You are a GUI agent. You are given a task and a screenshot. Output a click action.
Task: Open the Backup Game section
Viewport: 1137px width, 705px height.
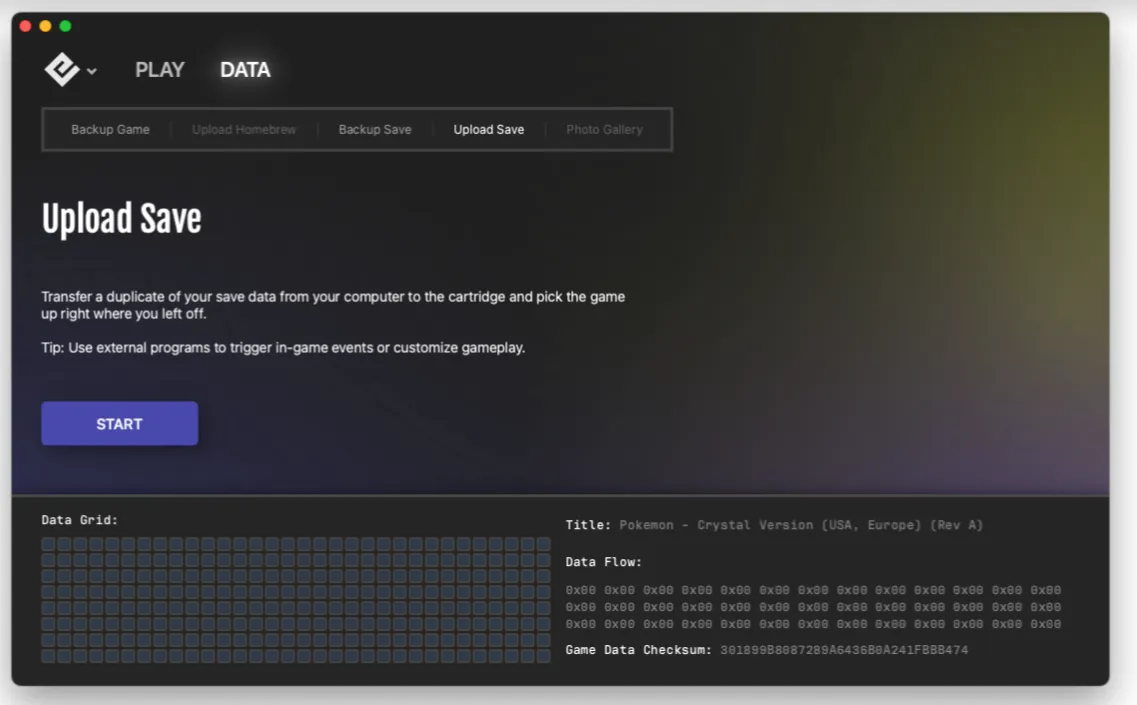(110, 129)
